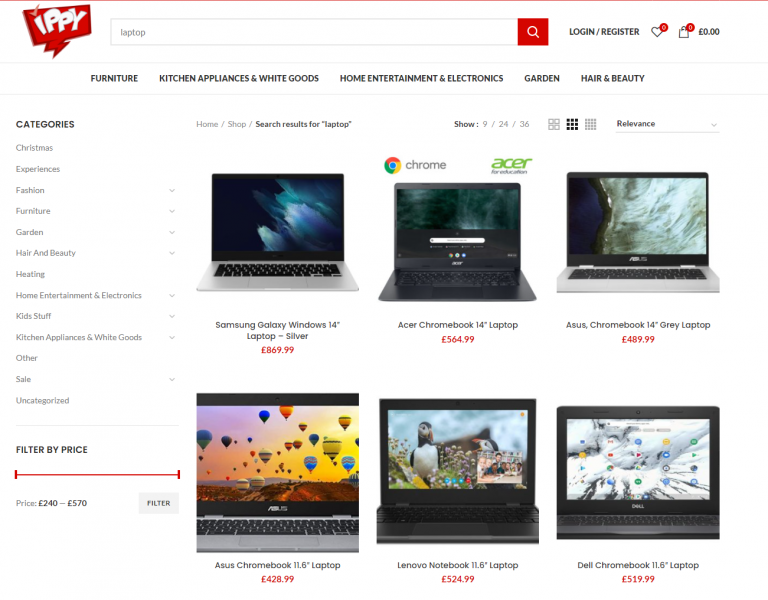Switch to four-column grid view
768x600 pixels.
click(x=591, y=125)
